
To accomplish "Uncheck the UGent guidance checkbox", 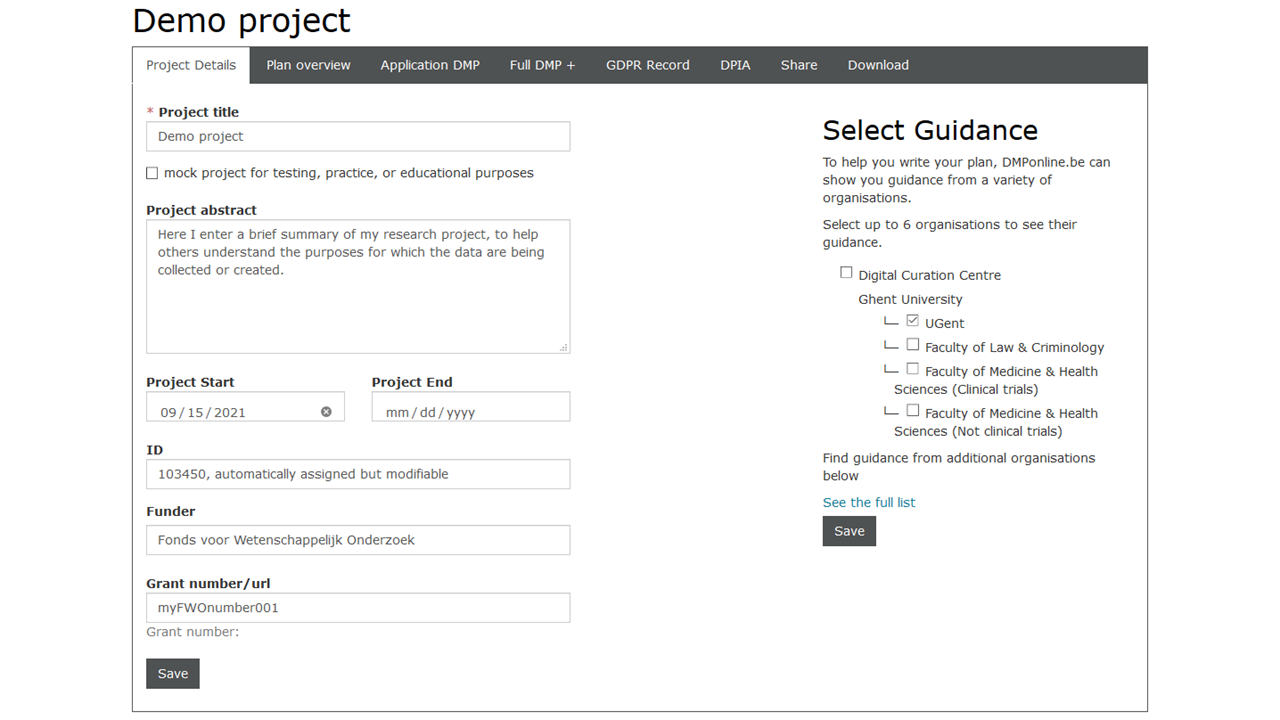I will (912, 321).
